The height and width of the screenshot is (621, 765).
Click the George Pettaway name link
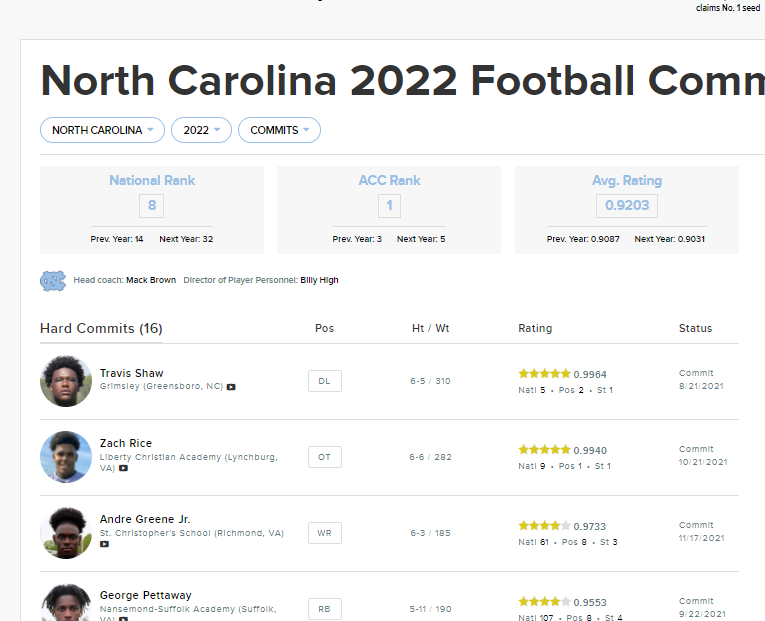click(145, 595)
